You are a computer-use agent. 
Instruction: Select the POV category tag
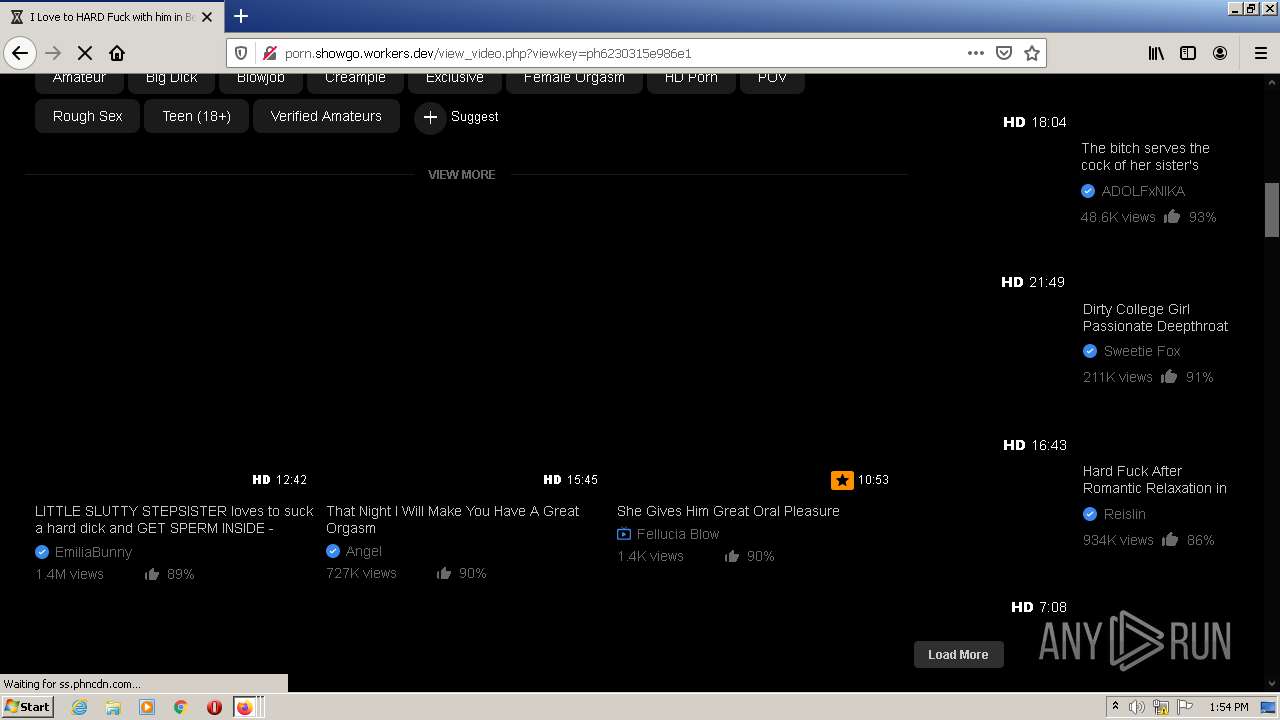(772, 79)
